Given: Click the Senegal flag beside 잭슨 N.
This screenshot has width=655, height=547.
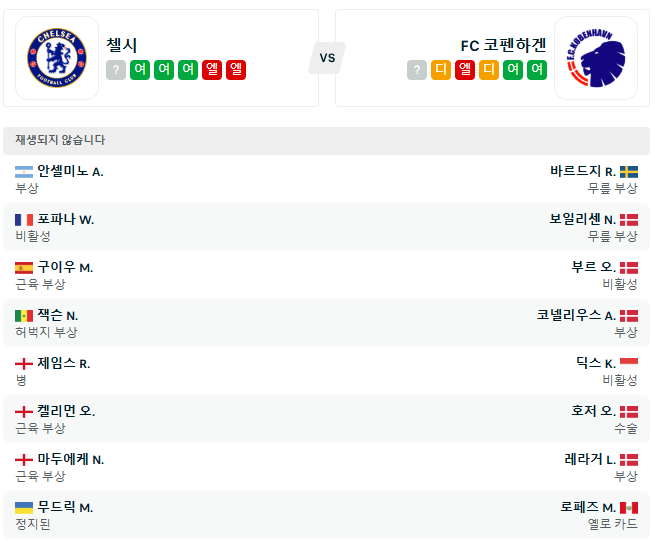Looking at the screenshot, I should [24, 315].
